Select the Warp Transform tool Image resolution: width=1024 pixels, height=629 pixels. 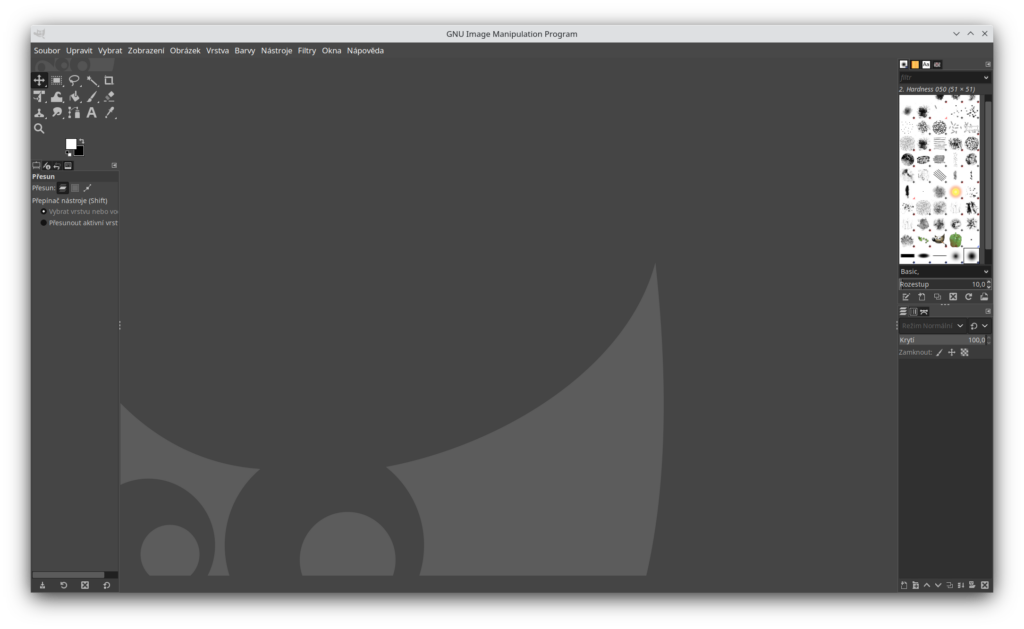pyautogui.click(x=57, y=97)
